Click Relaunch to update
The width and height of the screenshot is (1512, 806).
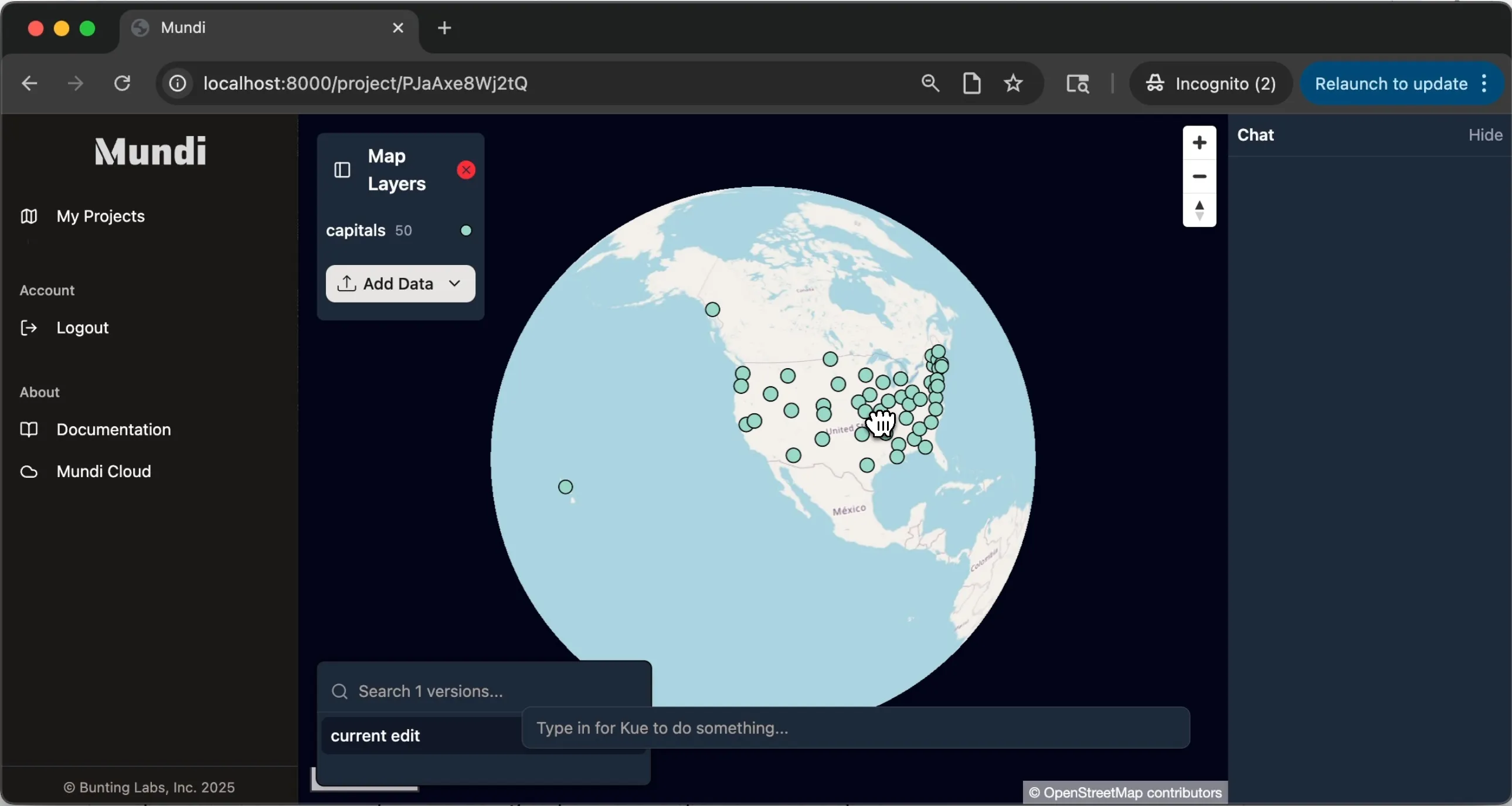tap(1391, 83)
